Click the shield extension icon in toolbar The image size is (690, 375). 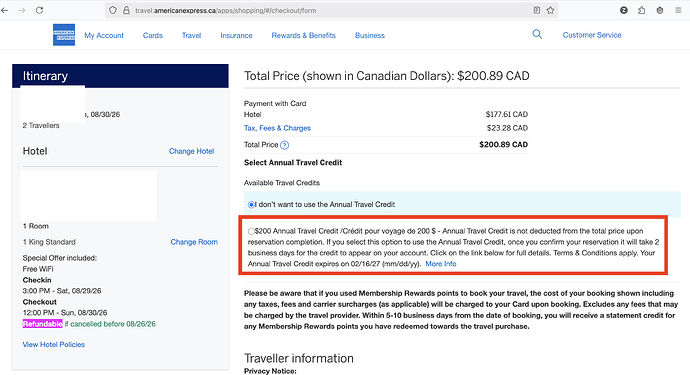[660, 10]
